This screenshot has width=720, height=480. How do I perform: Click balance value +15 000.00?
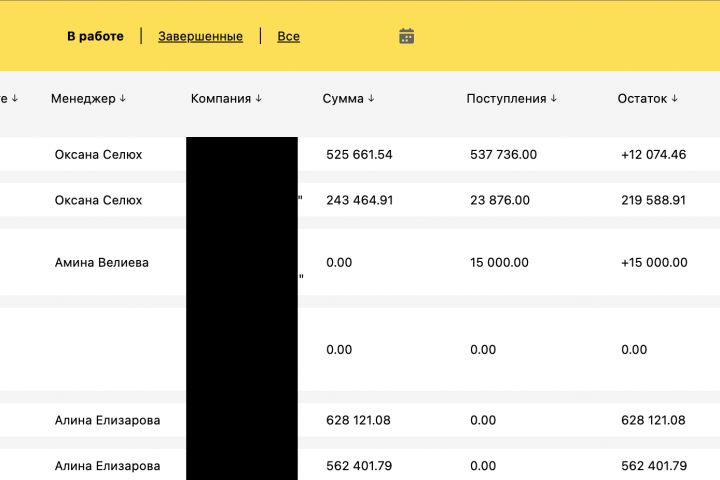pyautogui.click(x=653, y=263)
